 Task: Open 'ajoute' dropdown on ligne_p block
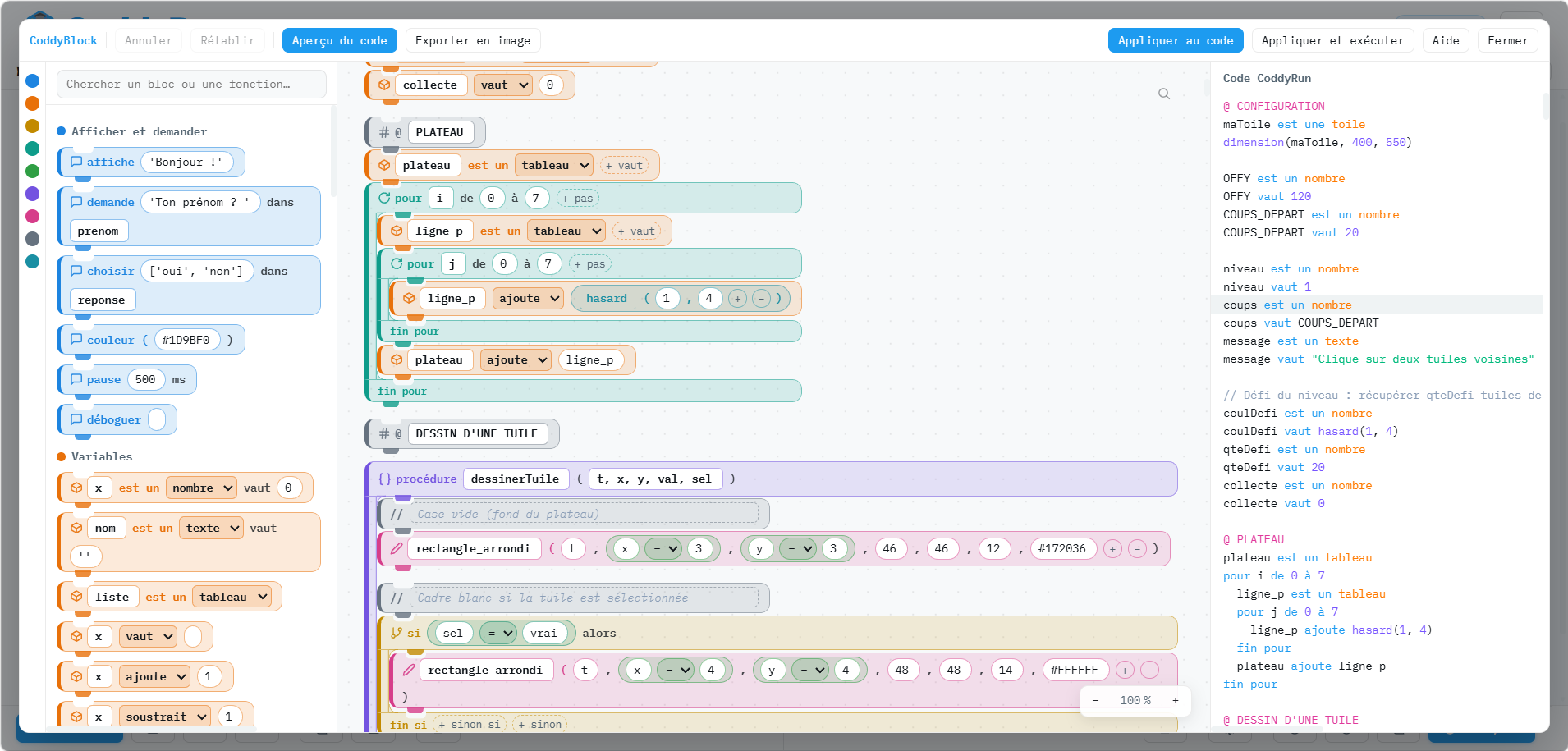point(529,298)
